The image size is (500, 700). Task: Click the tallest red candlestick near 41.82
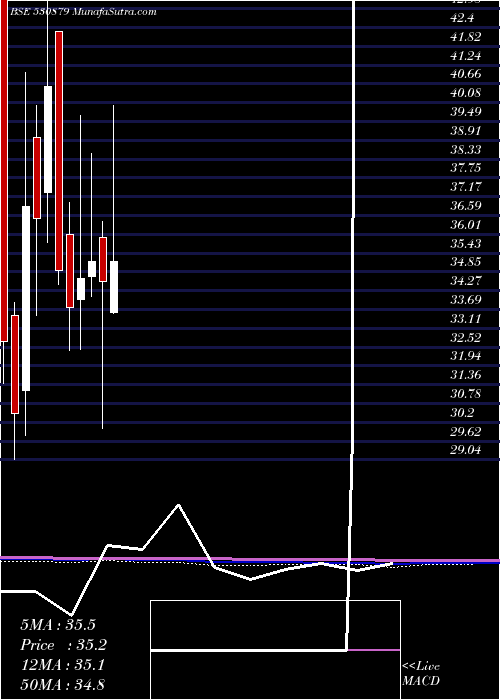(59, 151)
